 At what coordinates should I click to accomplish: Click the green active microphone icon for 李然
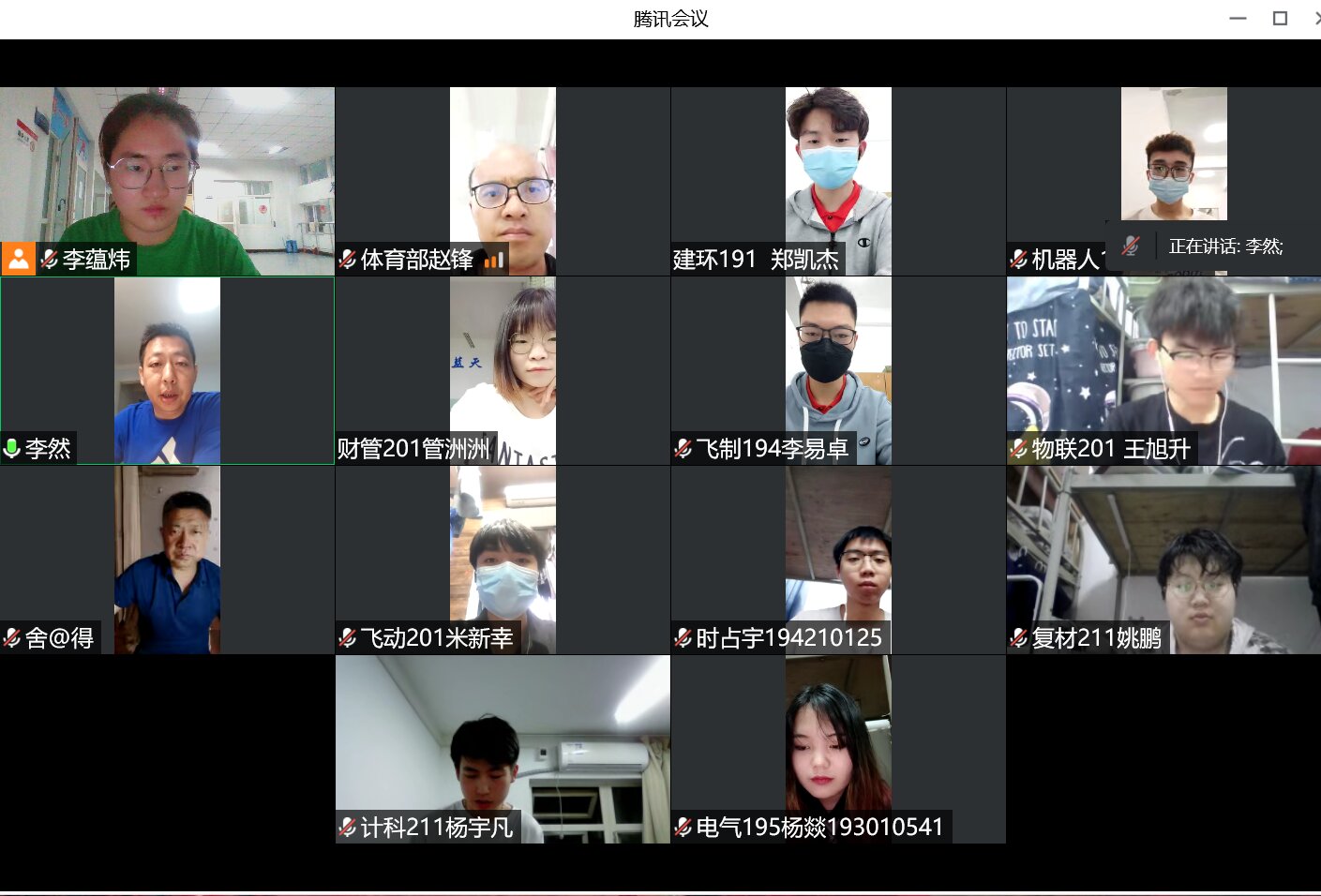[x=12, y=449]
